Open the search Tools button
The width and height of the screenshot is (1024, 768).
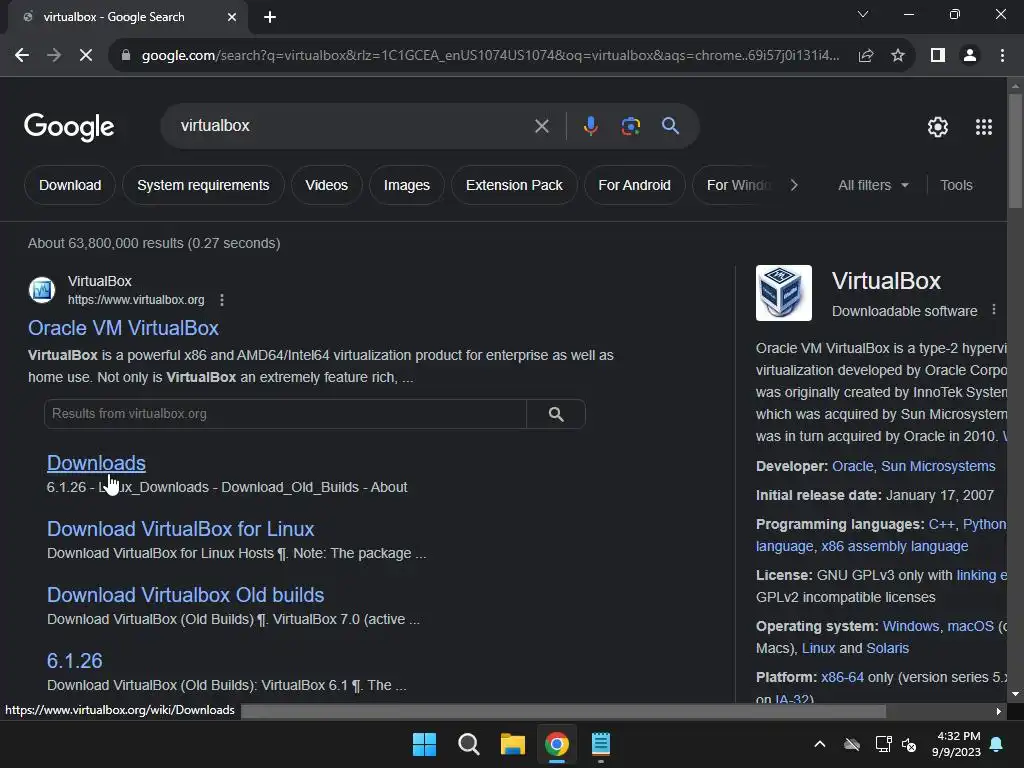(x=956, y=185)
